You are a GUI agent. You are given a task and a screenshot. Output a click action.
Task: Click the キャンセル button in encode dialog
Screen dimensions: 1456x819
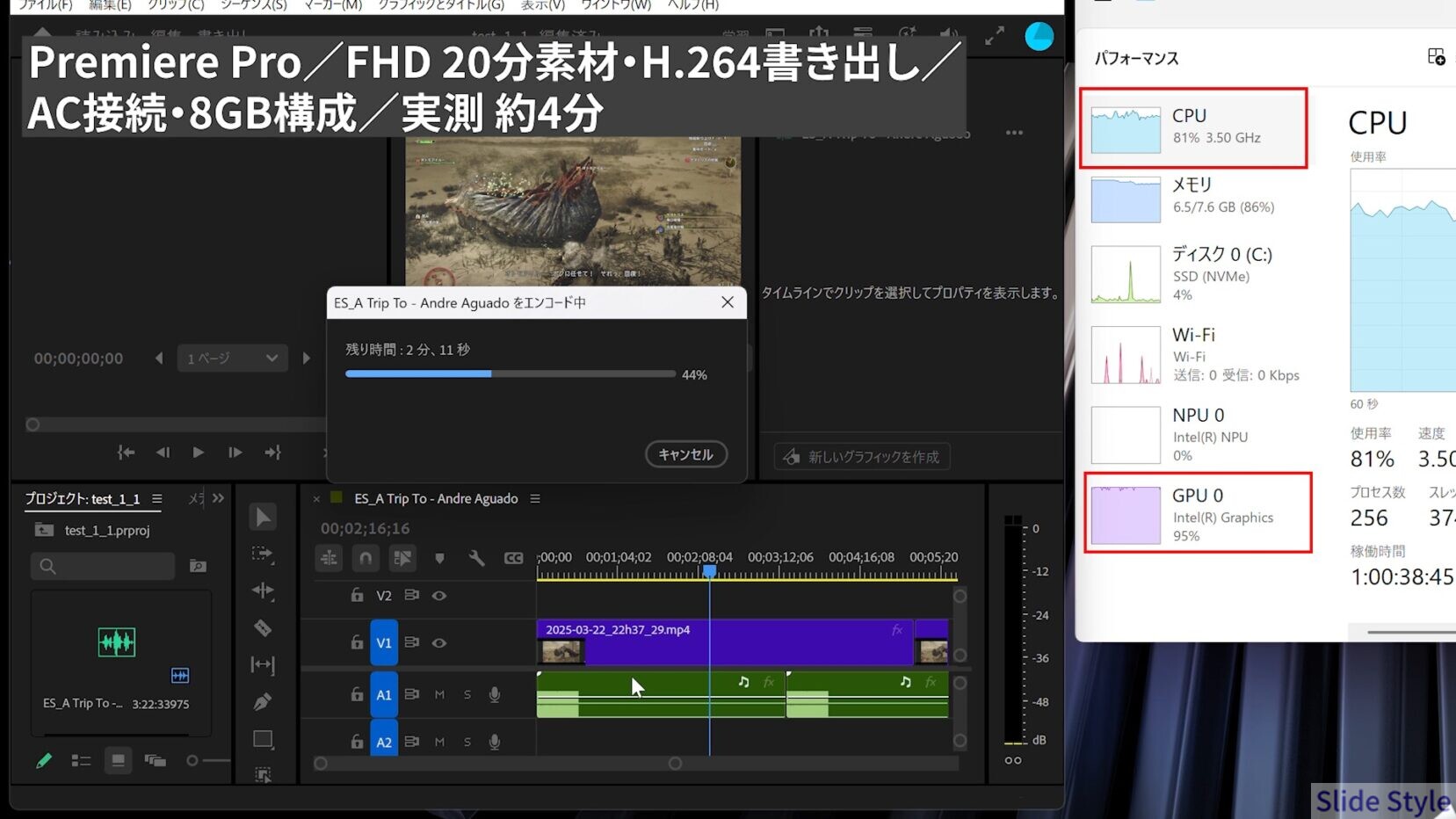click(686, 454)
